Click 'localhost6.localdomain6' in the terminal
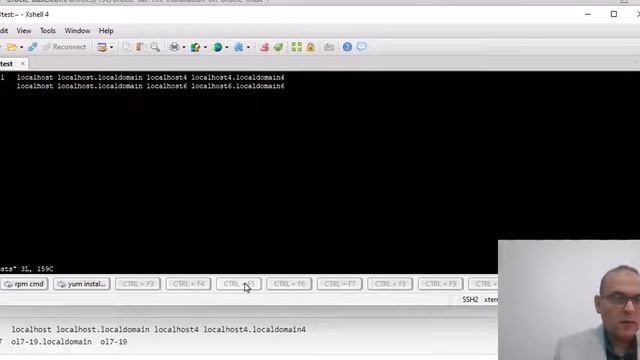The image size is (640, 360). 238,86
